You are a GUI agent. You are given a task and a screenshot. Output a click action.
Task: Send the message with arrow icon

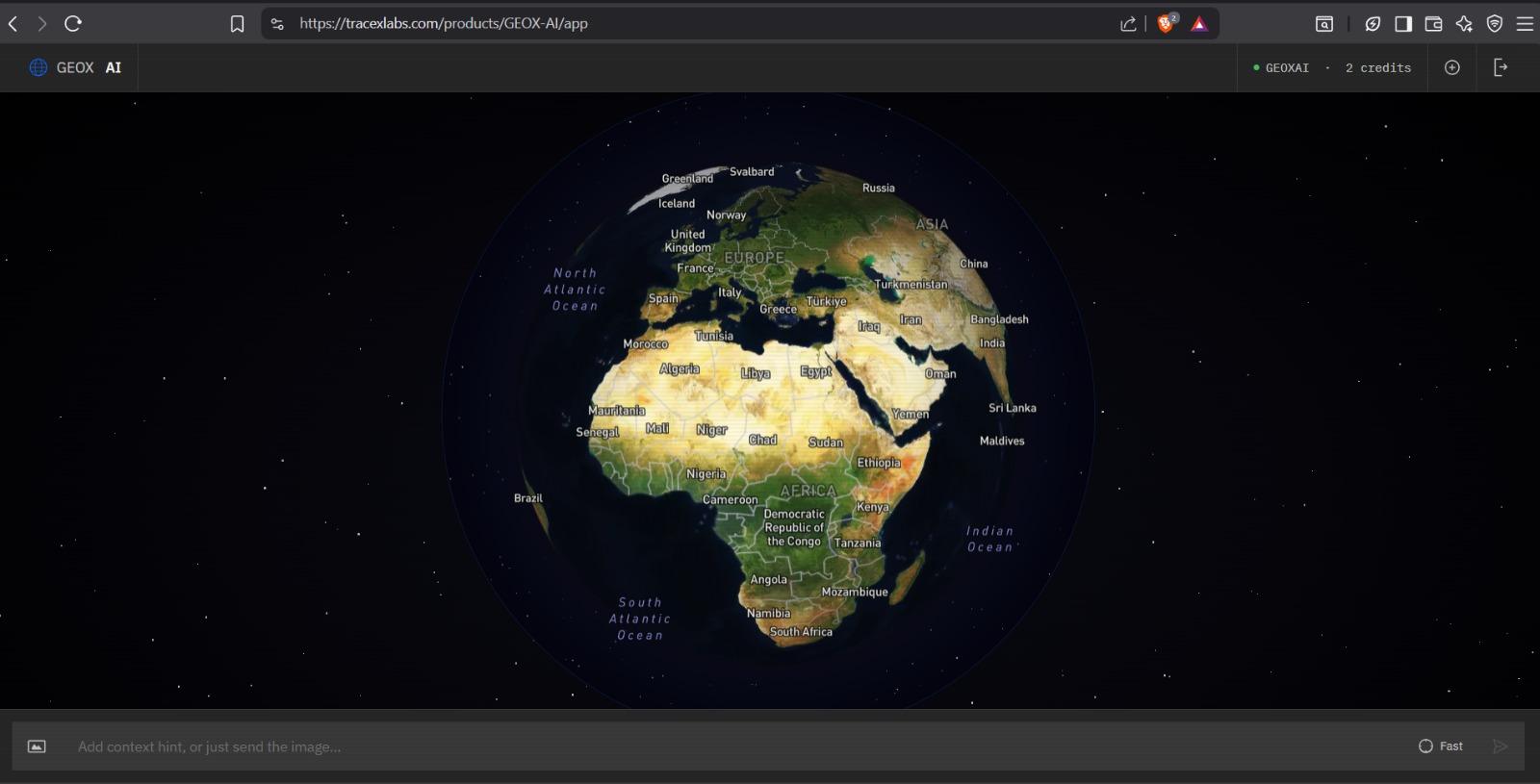point(1500,746)
